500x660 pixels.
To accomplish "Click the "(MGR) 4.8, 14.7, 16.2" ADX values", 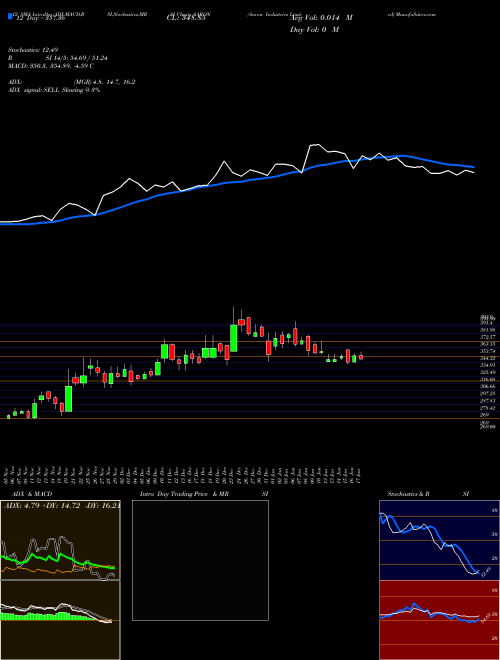I will click(x=104, y=82).
